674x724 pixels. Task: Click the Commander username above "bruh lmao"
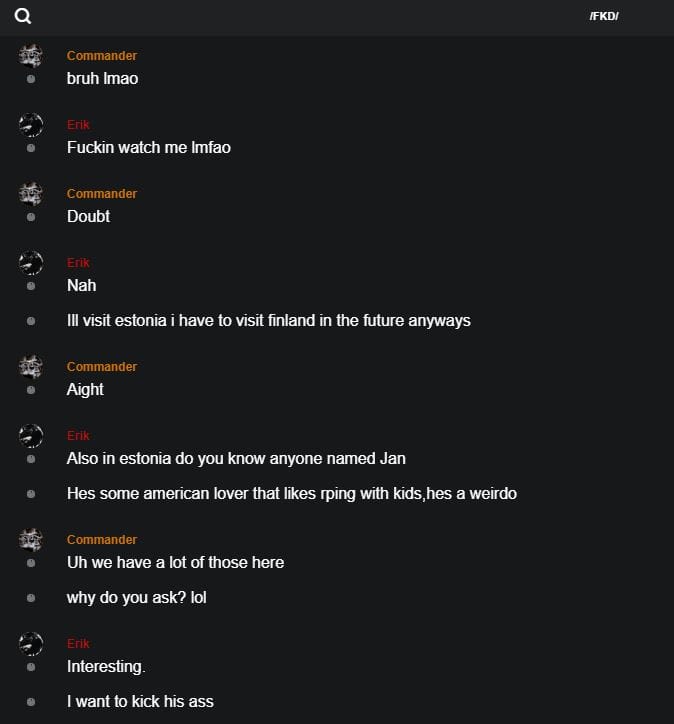102,56
